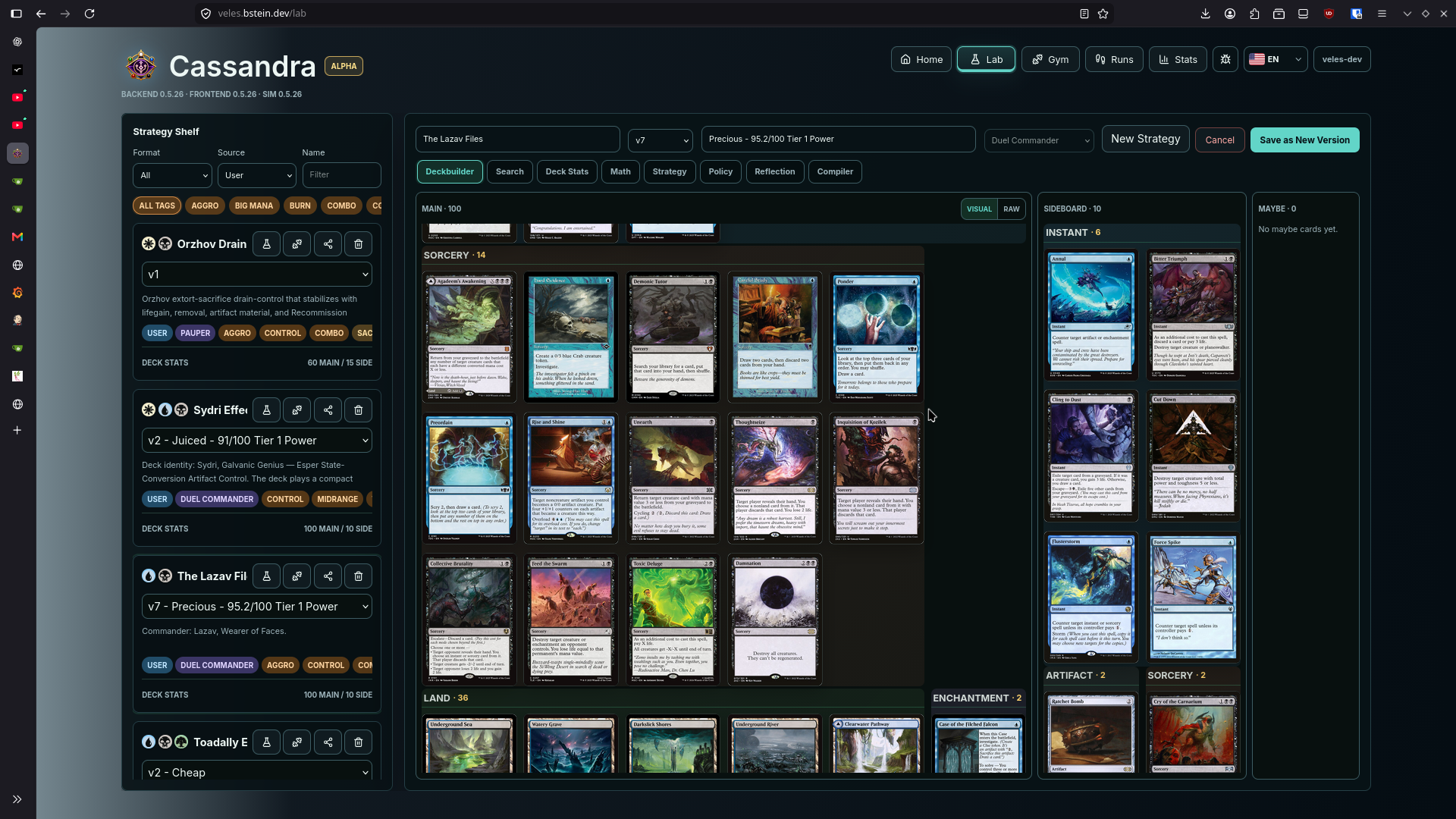Image resolution: width=1456 pixels, height=819 pixels.
Task: Toggle the ALL TAGS filter chip
Action: [157, 206]
